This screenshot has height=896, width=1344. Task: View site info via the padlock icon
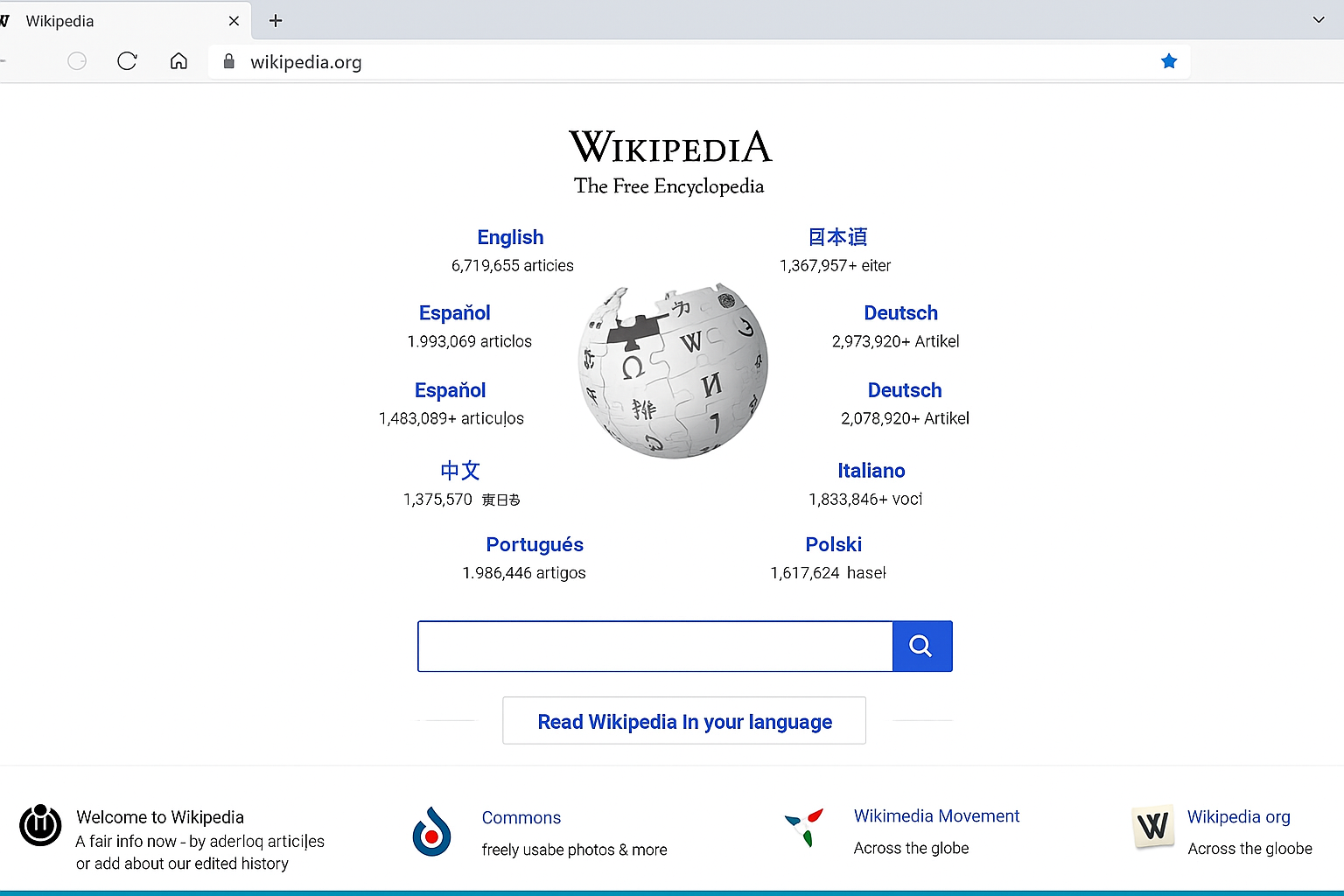[x=229, y=61]
